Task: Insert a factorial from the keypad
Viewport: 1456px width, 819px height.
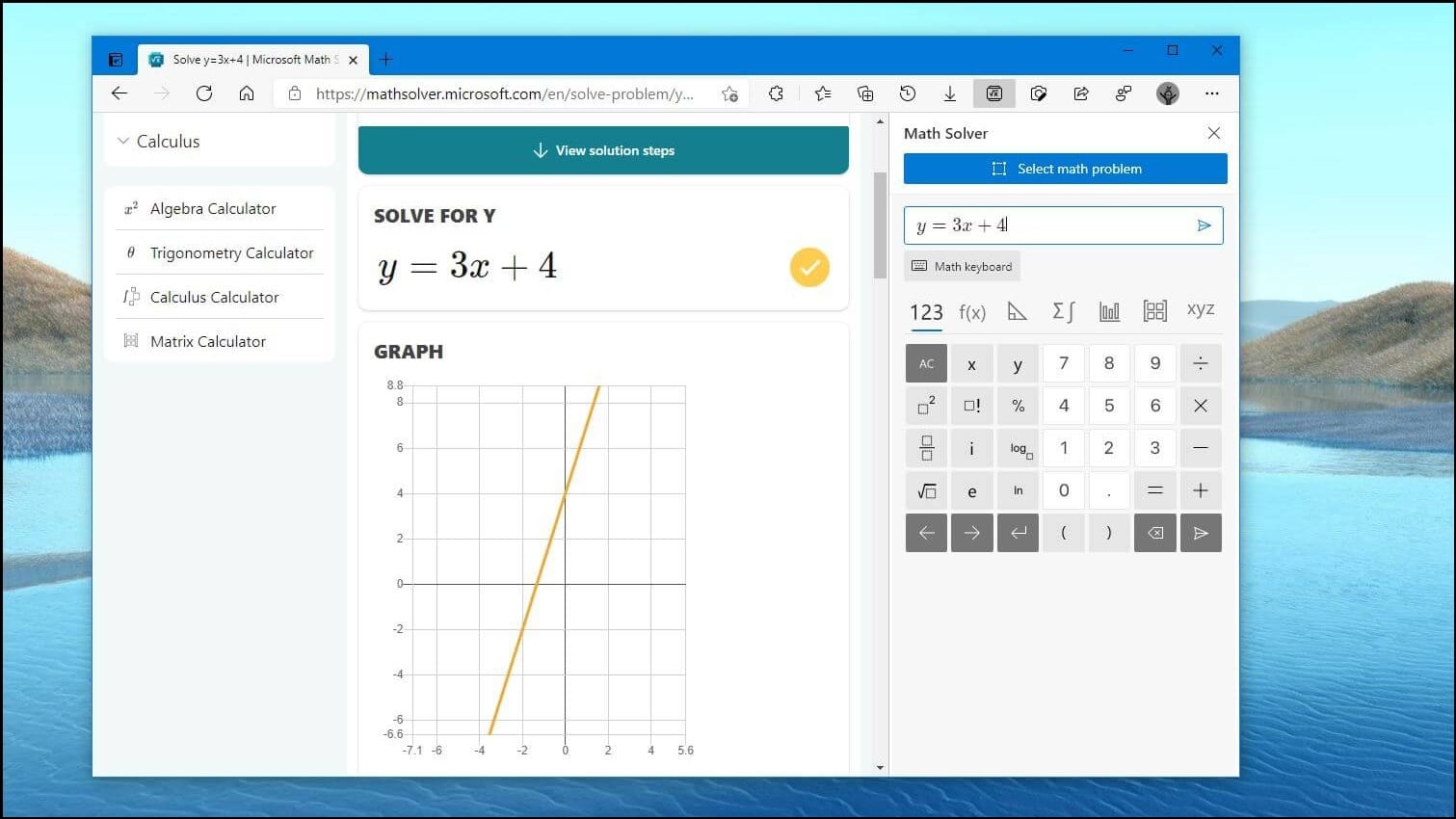Action: pyautogui.click(x=971, y=406)
